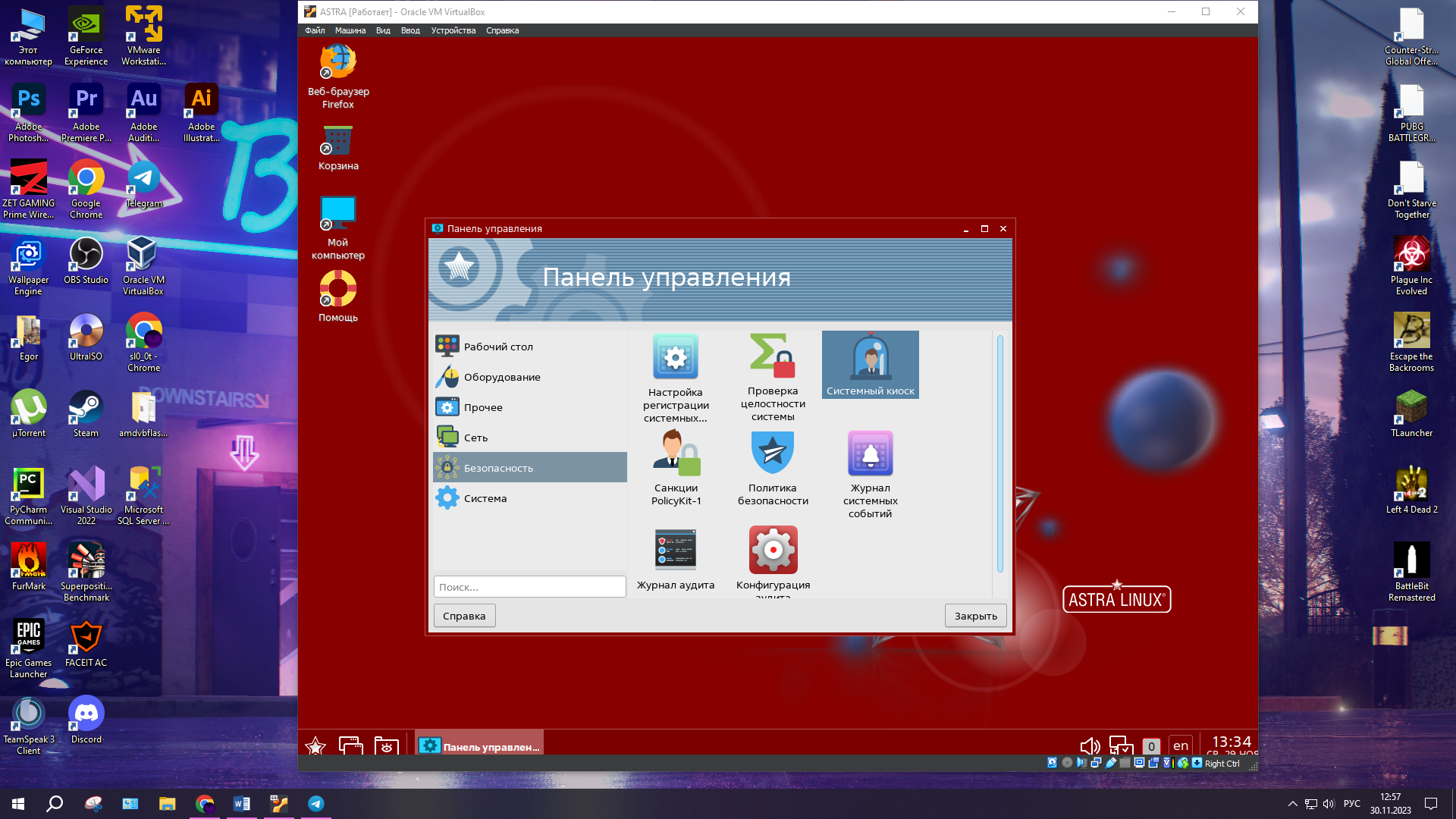Open PyCharm Community desktop shortcut

[28, 496]
